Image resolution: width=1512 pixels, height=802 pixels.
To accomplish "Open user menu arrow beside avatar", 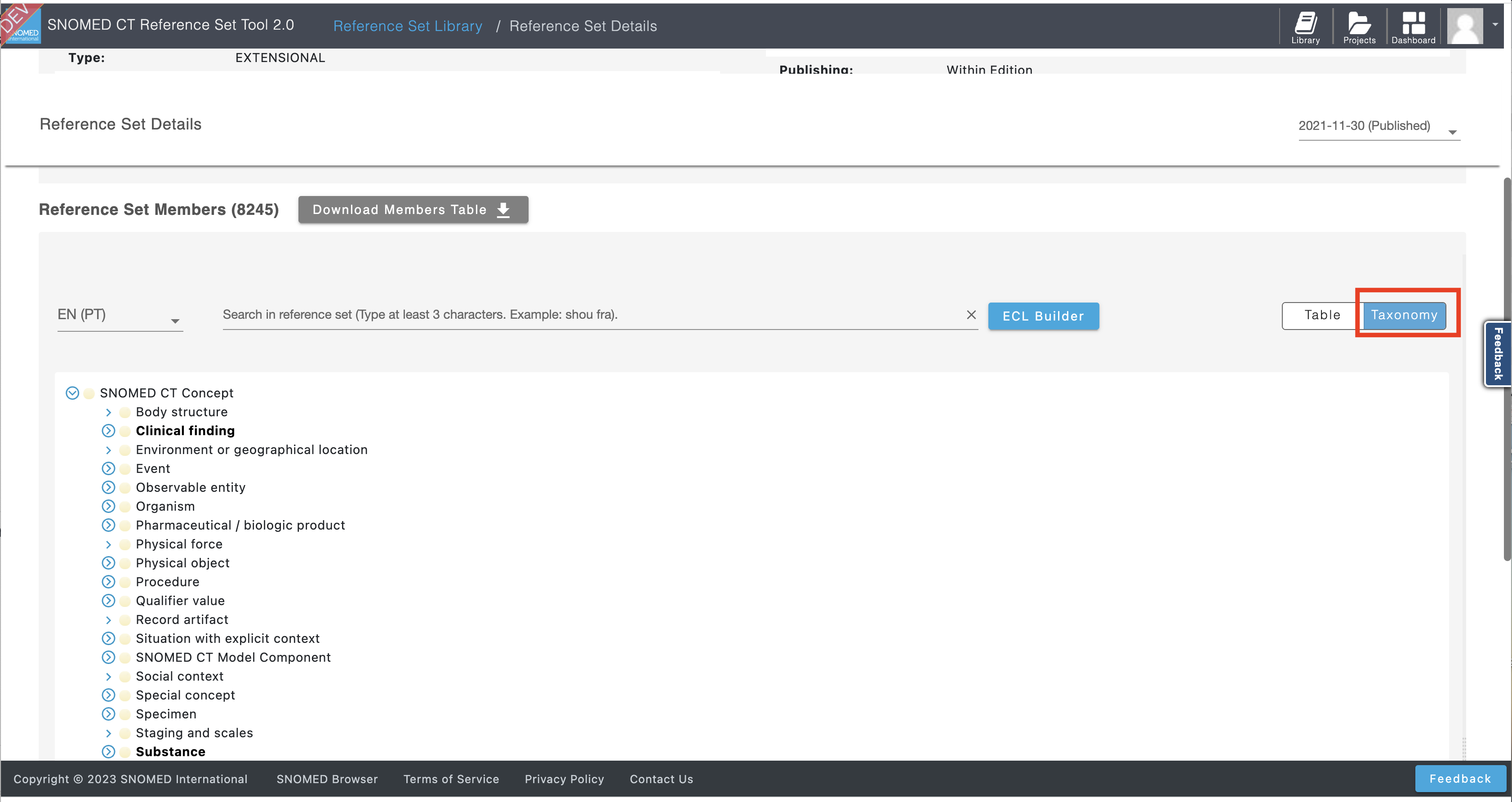I will 1495,25.
